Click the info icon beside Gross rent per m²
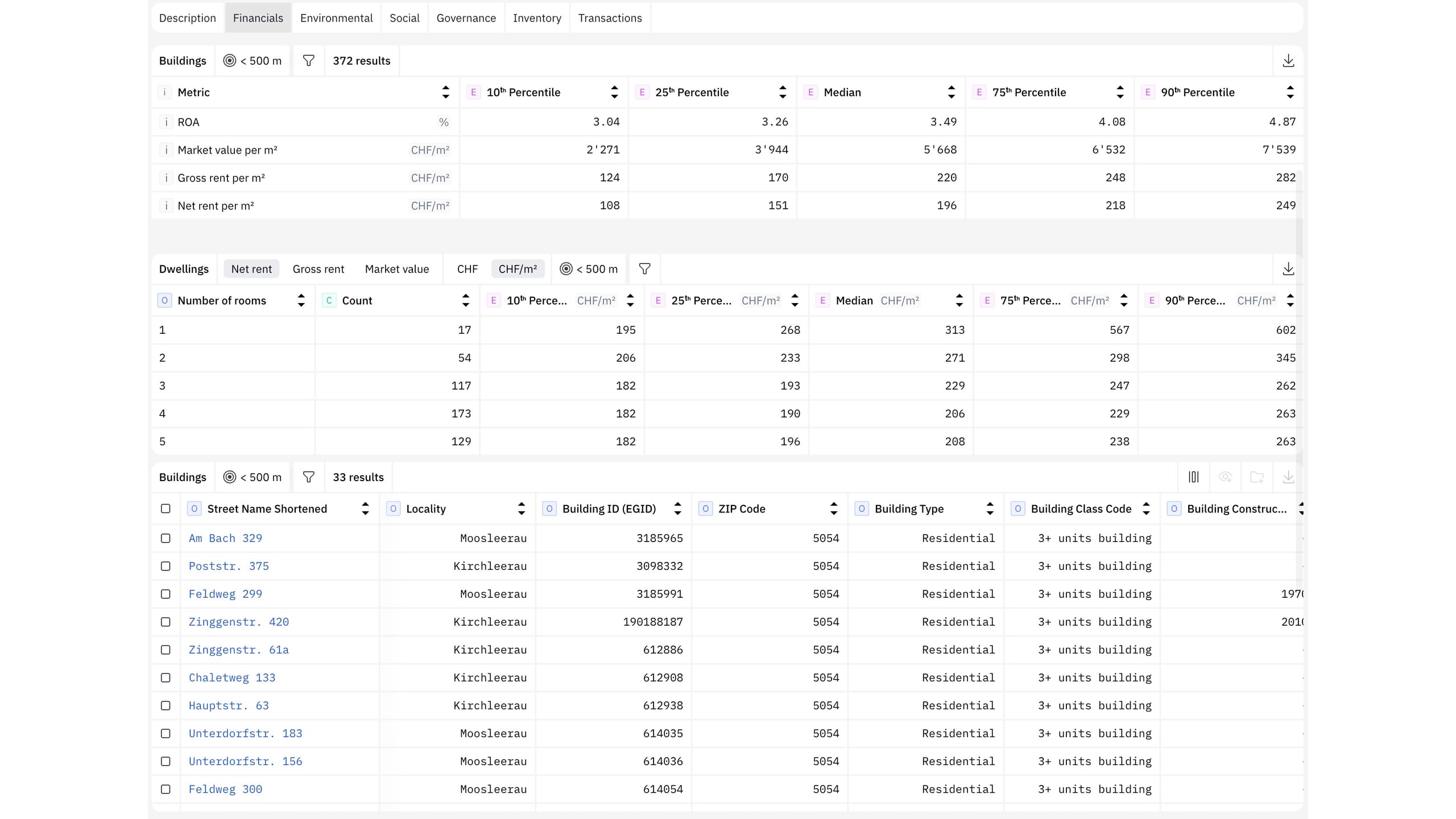 tap(166, 178)
